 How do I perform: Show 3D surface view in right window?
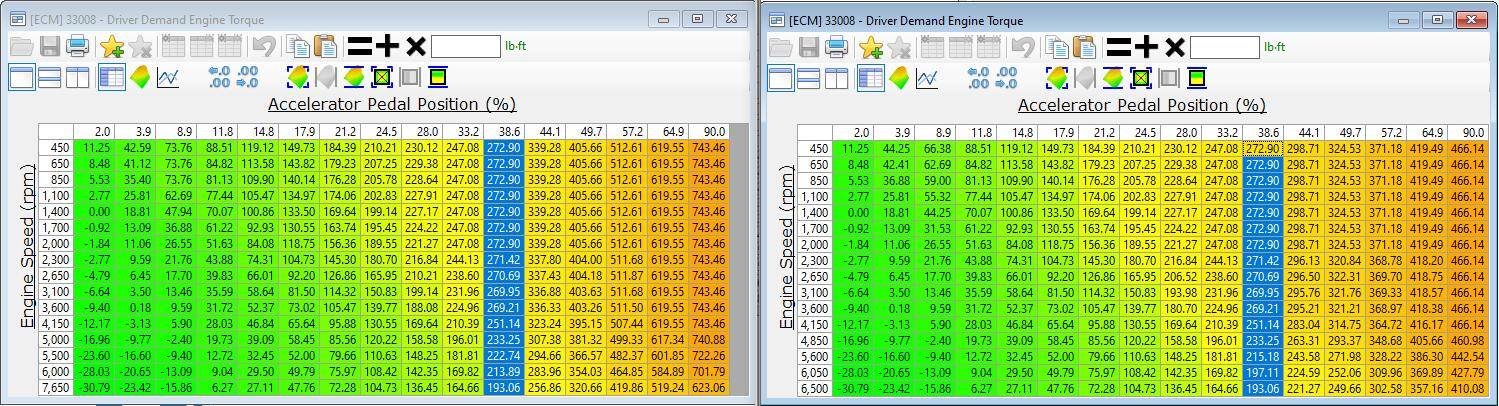pyautogui.click(x=899, y=78)
